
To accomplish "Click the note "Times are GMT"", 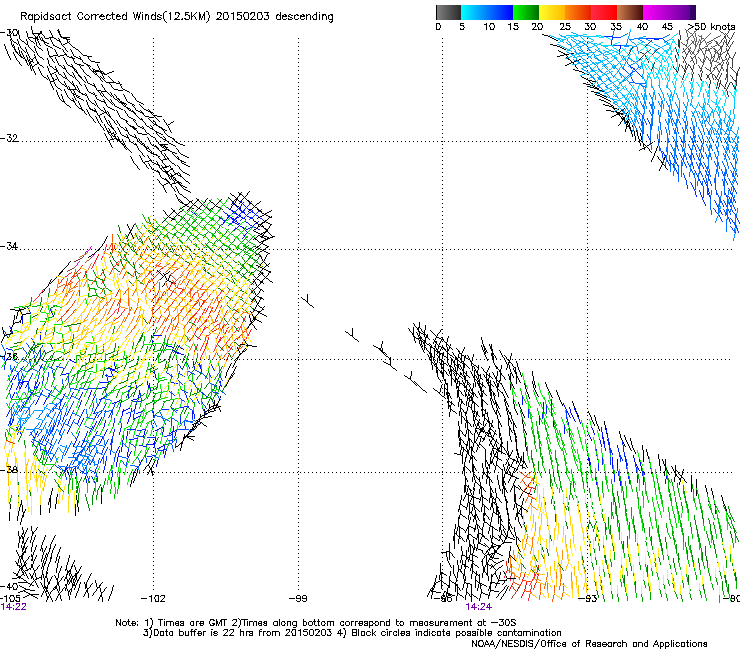I will pyautogui.click(x=193, y=623).
